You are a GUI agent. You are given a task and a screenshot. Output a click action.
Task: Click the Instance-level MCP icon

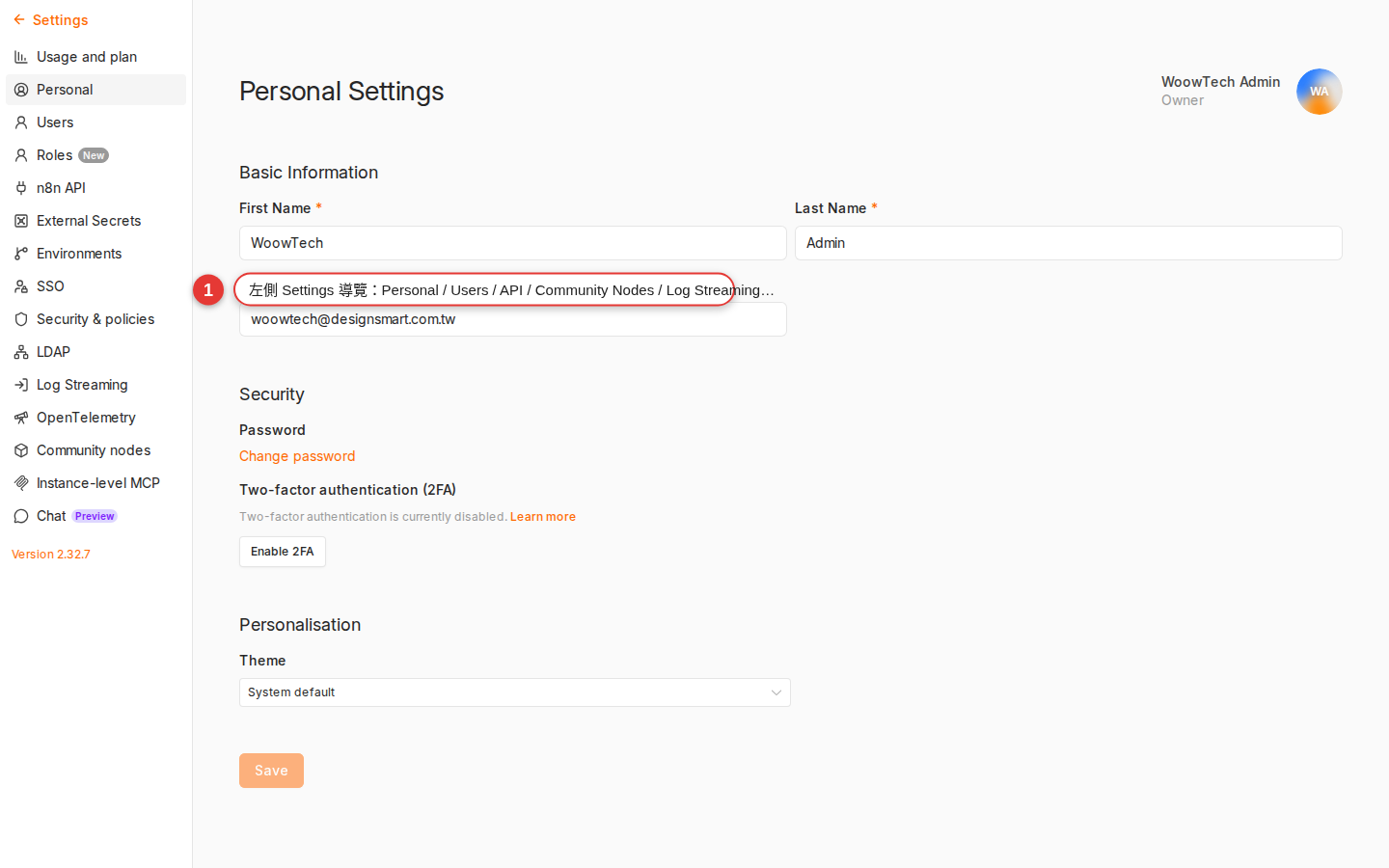[x=21, y=483]
